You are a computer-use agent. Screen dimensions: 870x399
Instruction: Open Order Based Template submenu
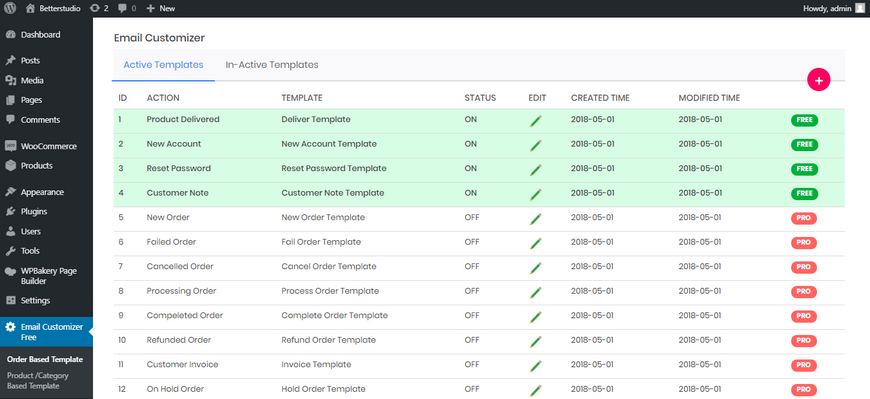[x=45, y=359]
